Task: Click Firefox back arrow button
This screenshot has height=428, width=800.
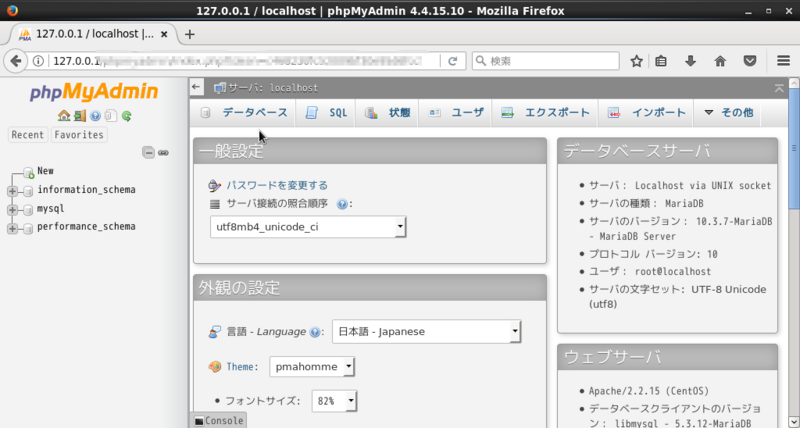Action: (16, 61)
